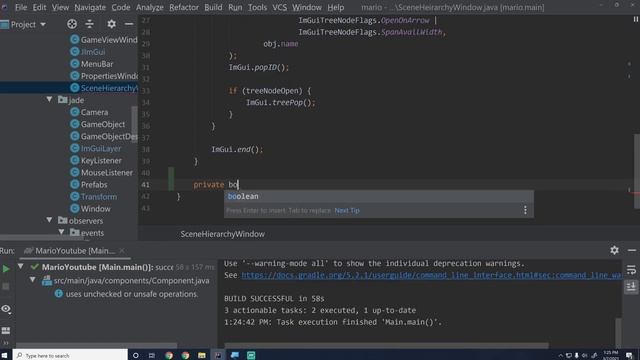Viewport: 640px width, 360px height.
Task: Open Cortana circle icon on taskbar
Action: pyautogui.click(x=136, y=355)
